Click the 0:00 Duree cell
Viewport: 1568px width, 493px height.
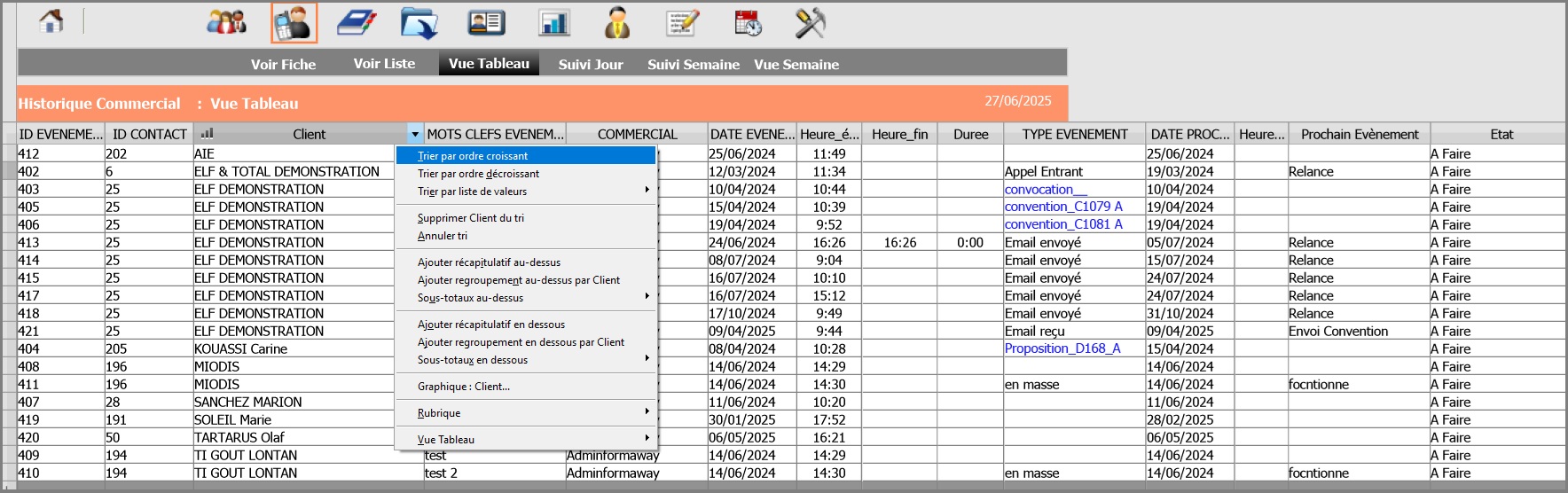970,242
